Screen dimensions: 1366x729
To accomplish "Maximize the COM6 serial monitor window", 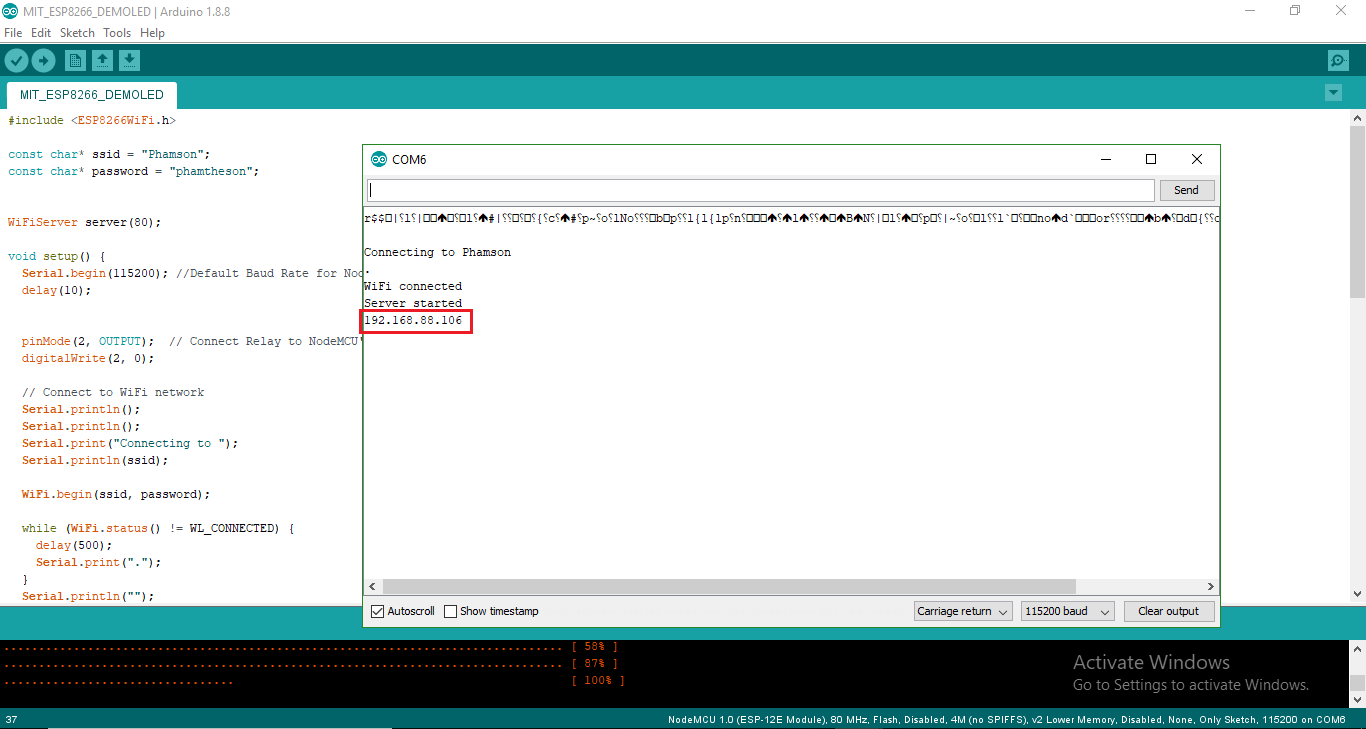I will (x=1151, y=159).
